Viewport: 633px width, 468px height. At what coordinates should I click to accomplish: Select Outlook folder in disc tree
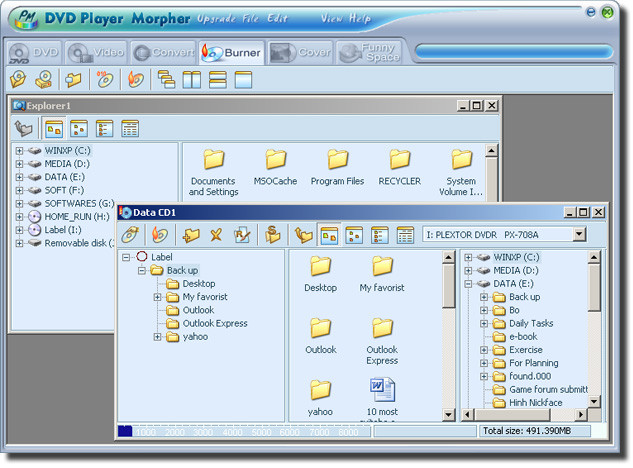(198, 311)
